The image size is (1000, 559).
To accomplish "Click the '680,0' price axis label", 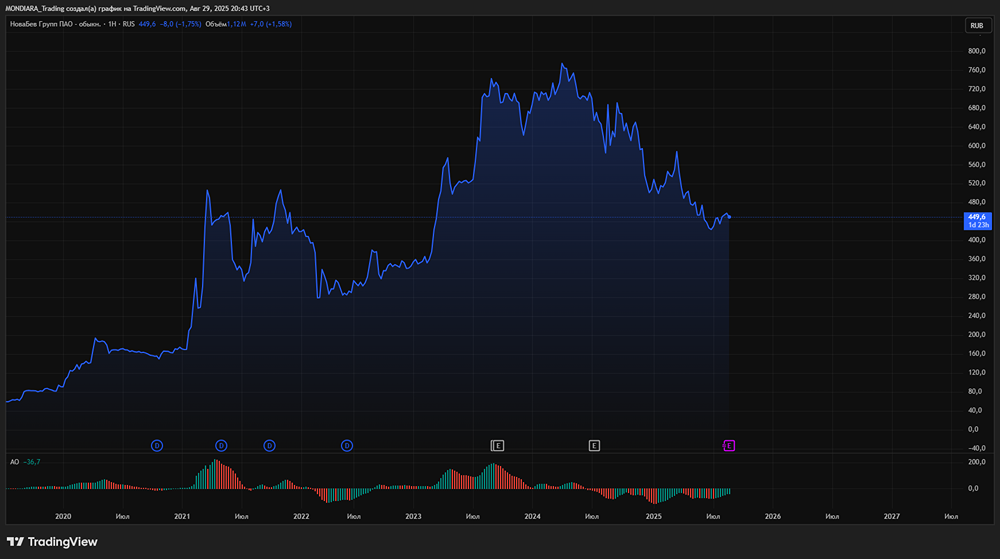I will (976, 108).
